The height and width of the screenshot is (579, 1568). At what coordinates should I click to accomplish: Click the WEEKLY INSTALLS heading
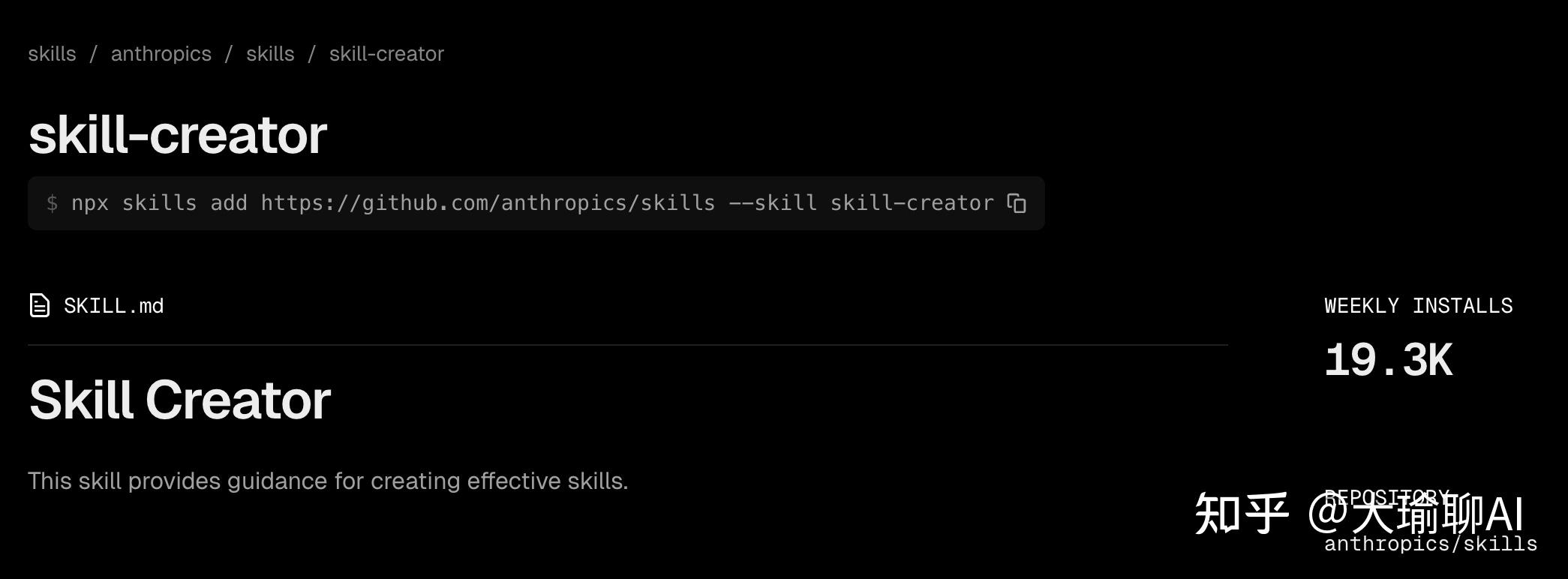[x=1419, y=305]
